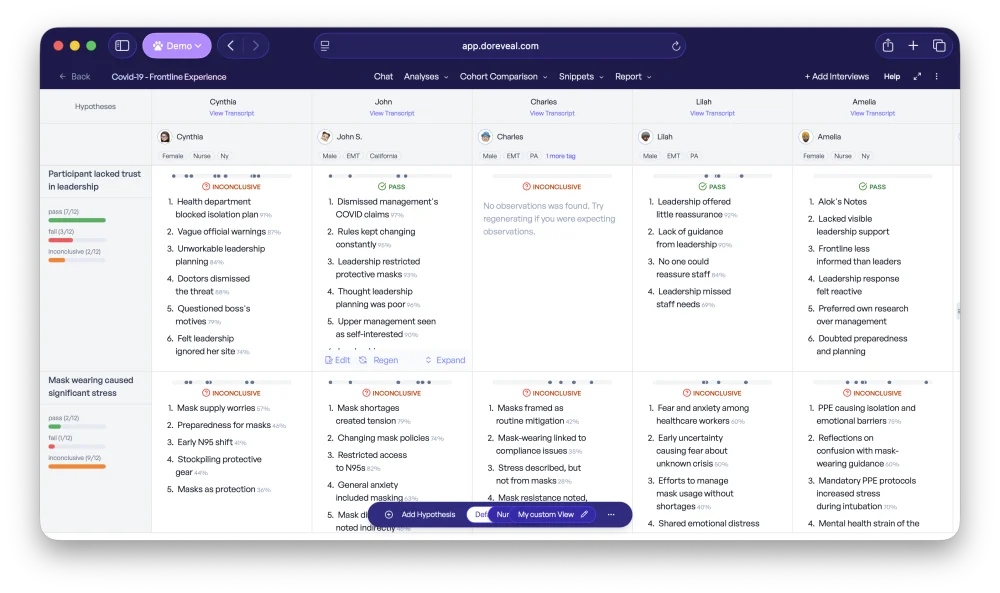Toggle the browser sidebar icon
The height and width of the screenshot is (593, 1000).
[122, 46]
